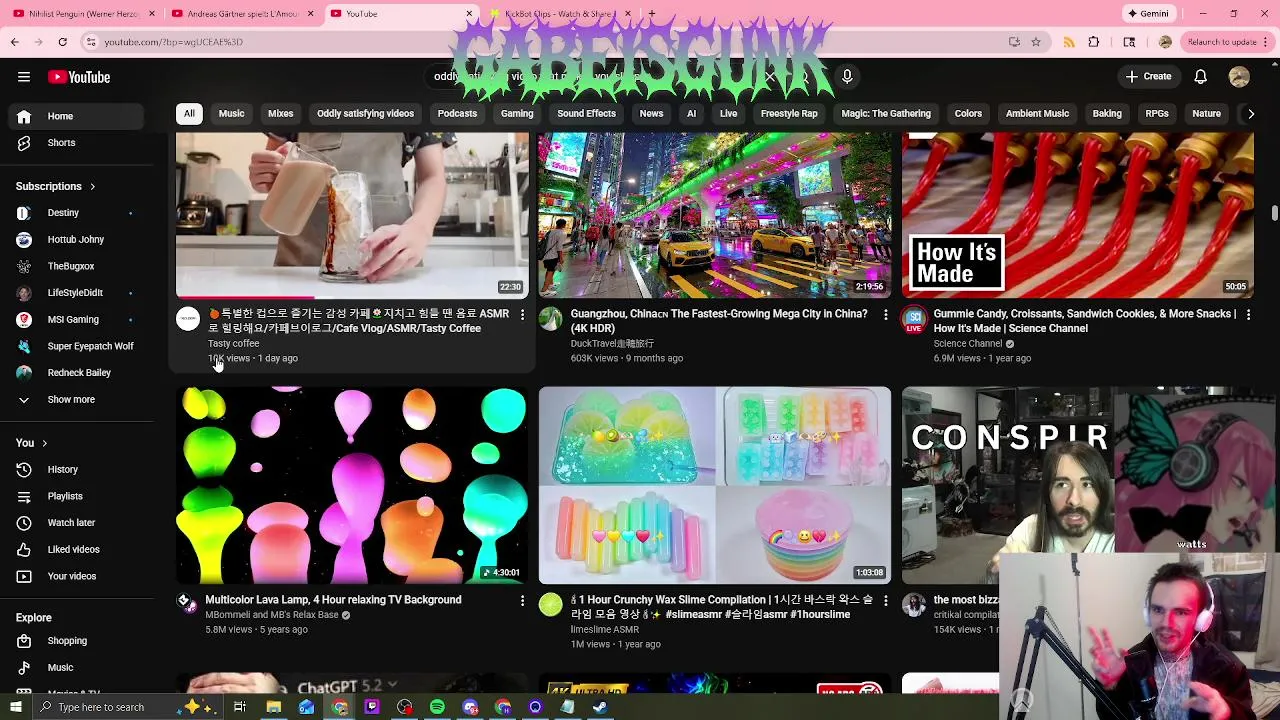1280x720 pixels.
Task: Expand the Subscriptions section chevron
Action: pyautogui.click(x=92, y=187)
